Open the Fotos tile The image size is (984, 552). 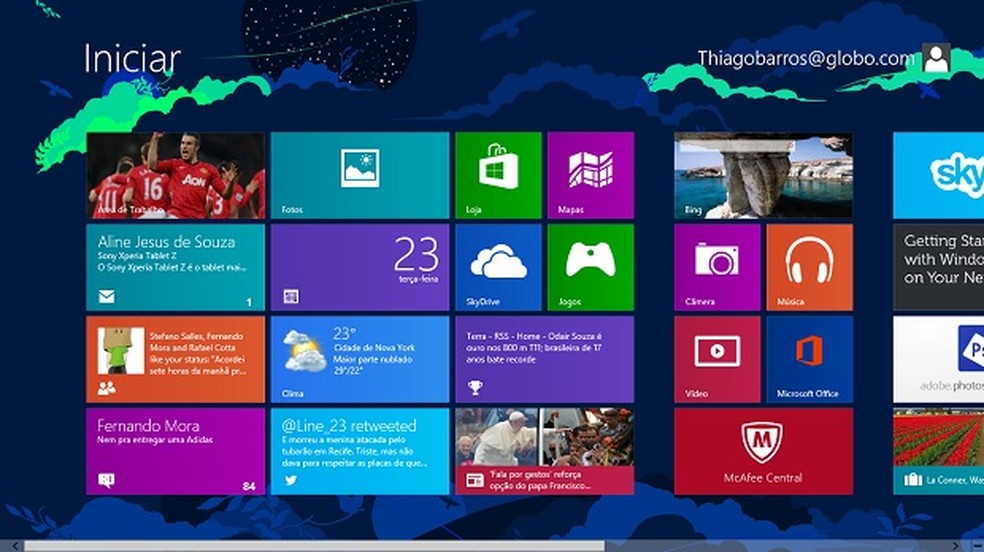click(x=360, y=175)
